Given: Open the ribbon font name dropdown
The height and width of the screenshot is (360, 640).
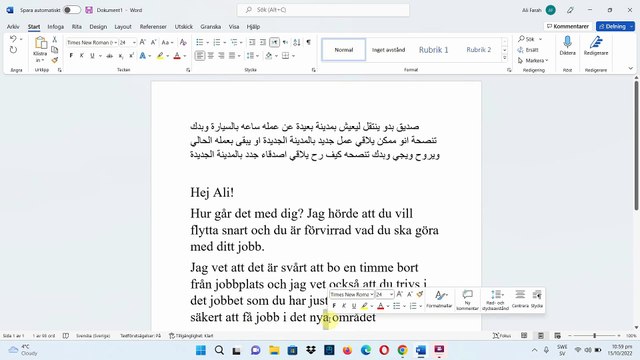Looking at the screenshot, I should (x=116, y=42).
